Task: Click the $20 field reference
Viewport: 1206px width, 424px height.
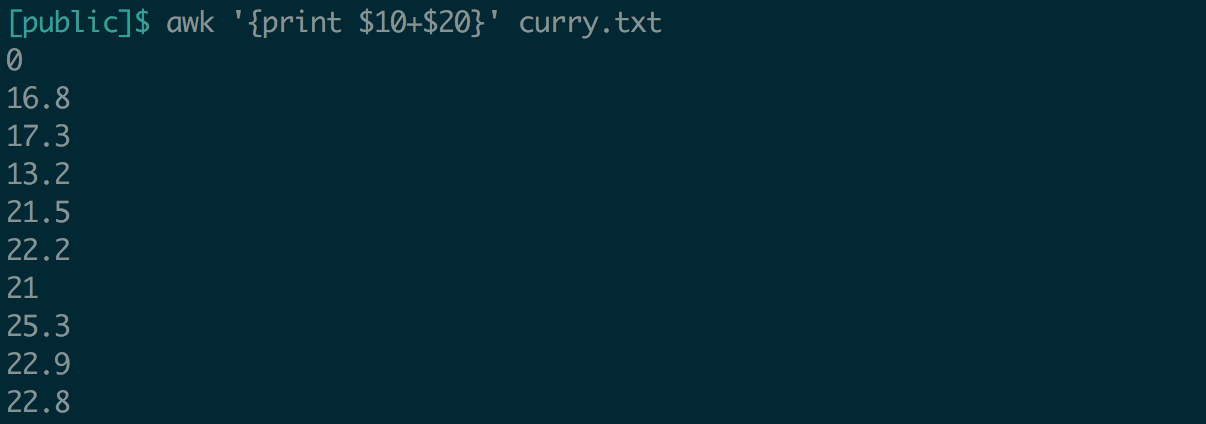Action: (446, 22)
